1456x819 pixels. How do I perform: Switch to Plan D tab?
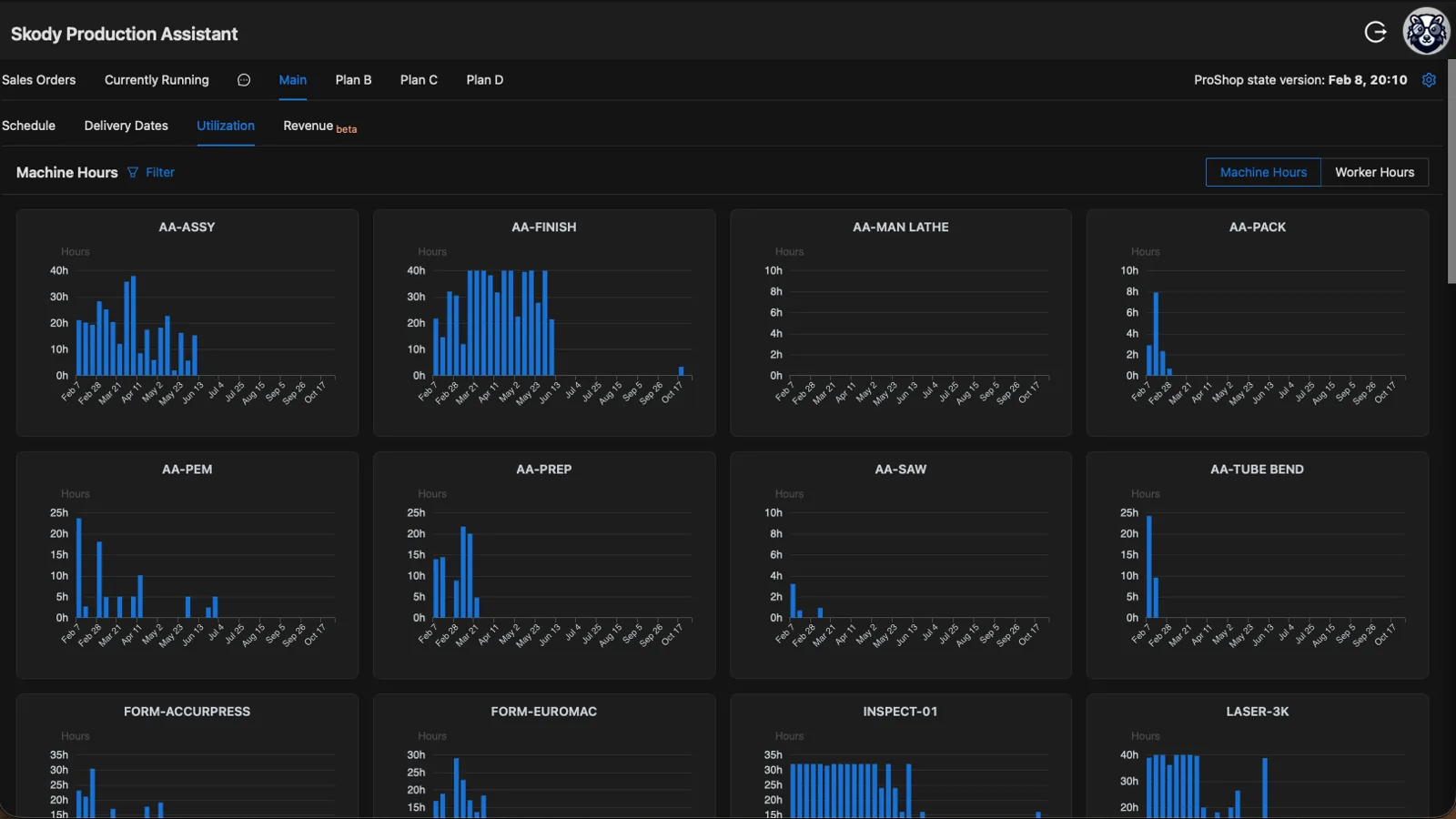[x=484, y=80]
